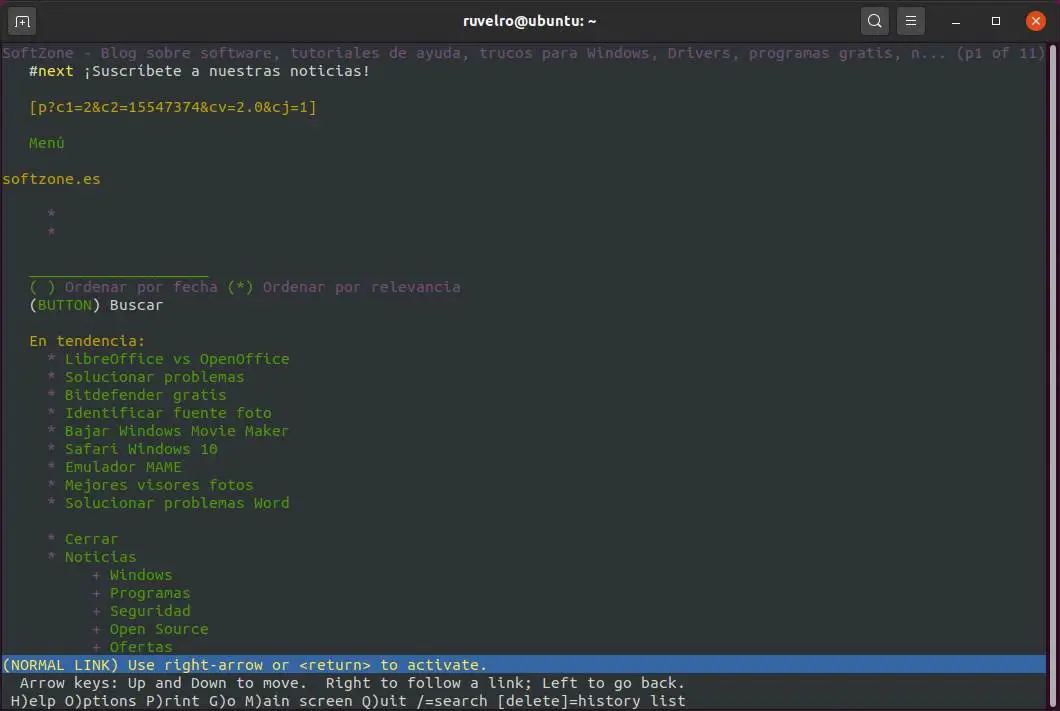This screenshot has width=1060, height=711.
Task: Click 'En tendencia:' heading text
Action: [87, 341]
